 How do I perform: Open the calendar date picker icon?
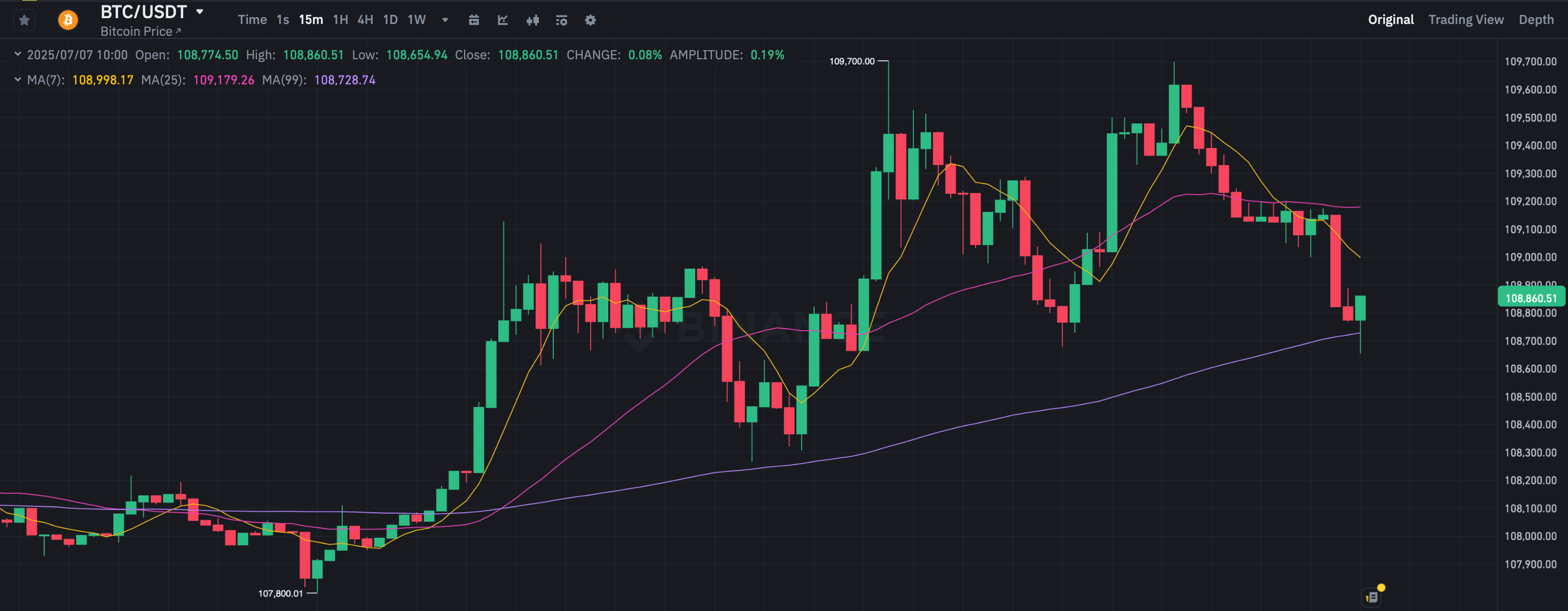(x=474, y=20)
